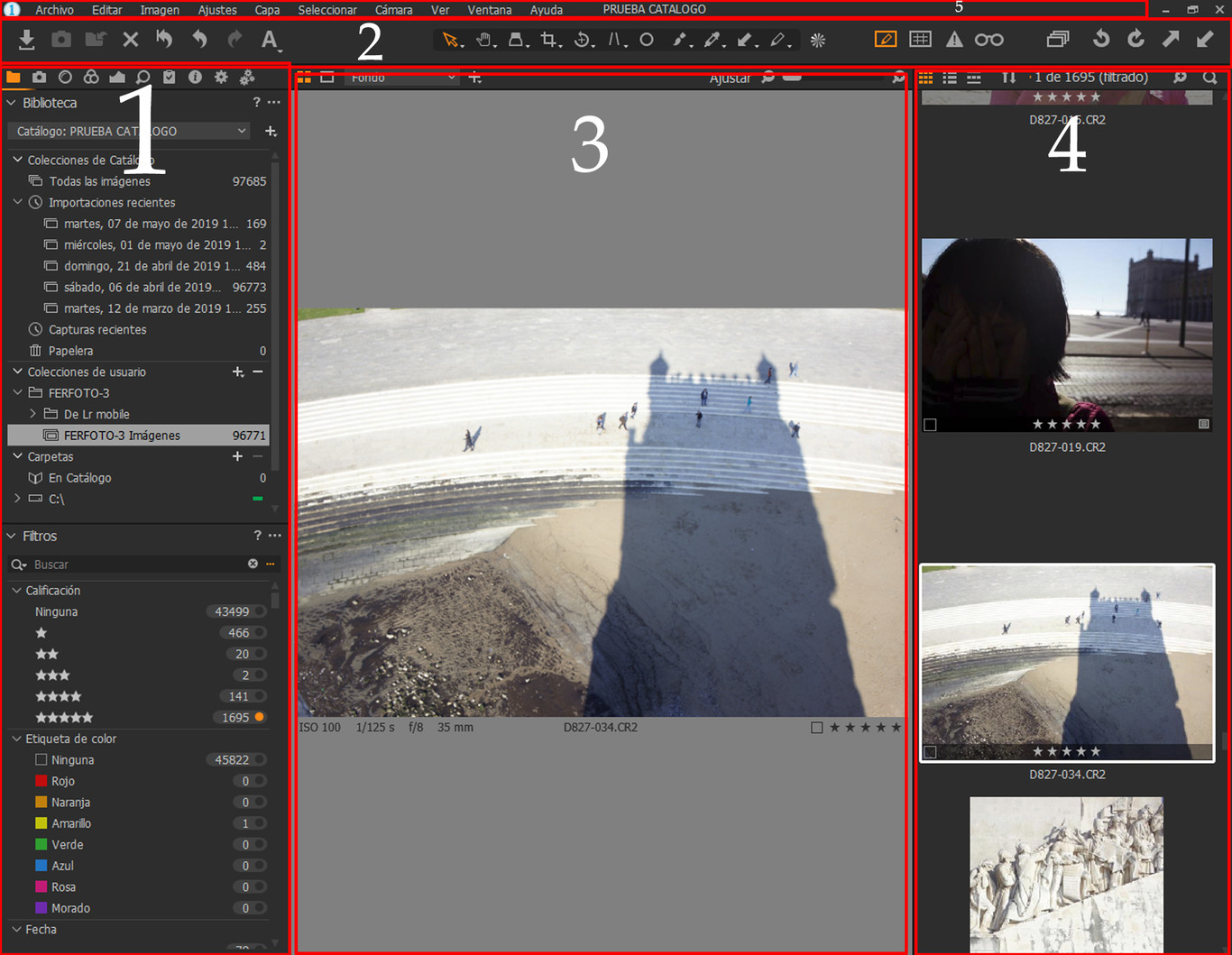
Task: Check the color tag box under viewer image
Action: pyautogui.click(x=817, y=728)
